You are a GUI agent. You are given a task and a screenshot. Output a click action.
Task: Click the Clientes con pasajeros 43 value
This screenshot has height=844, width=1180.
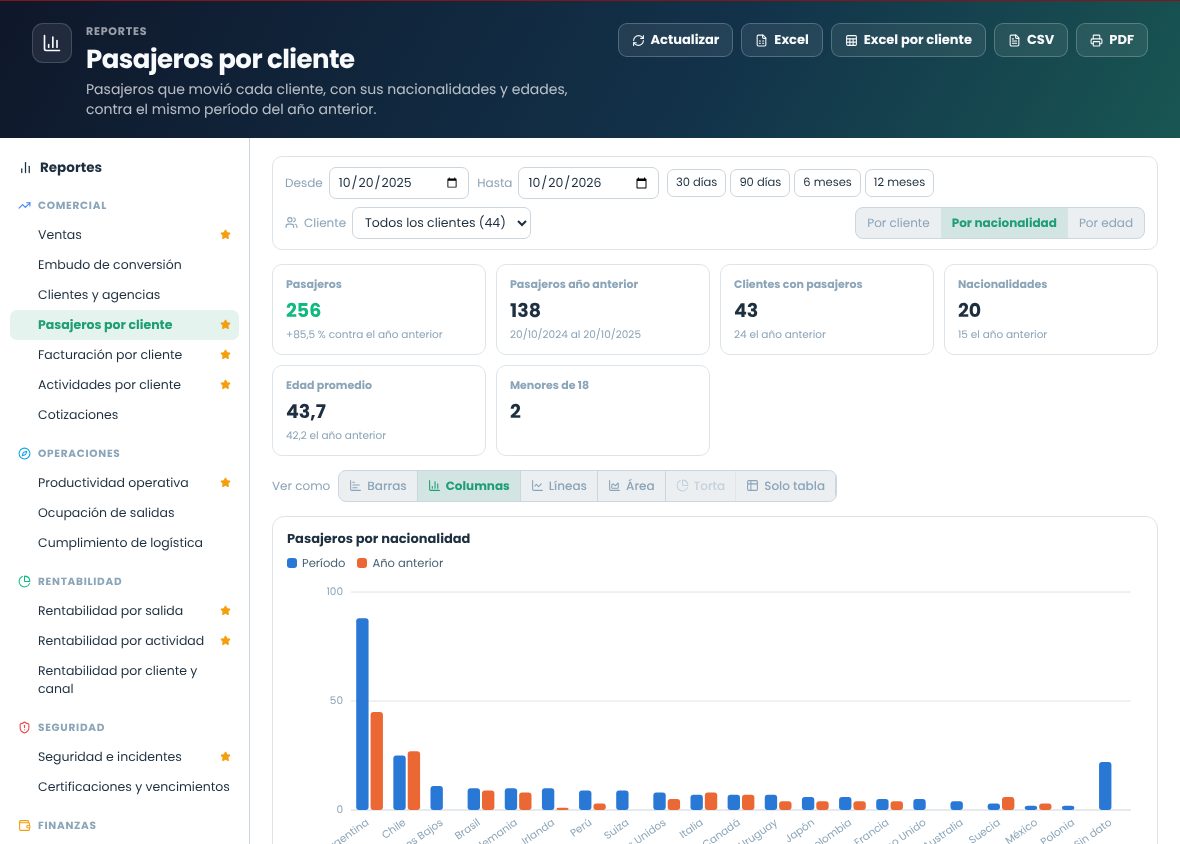point(746,311)
